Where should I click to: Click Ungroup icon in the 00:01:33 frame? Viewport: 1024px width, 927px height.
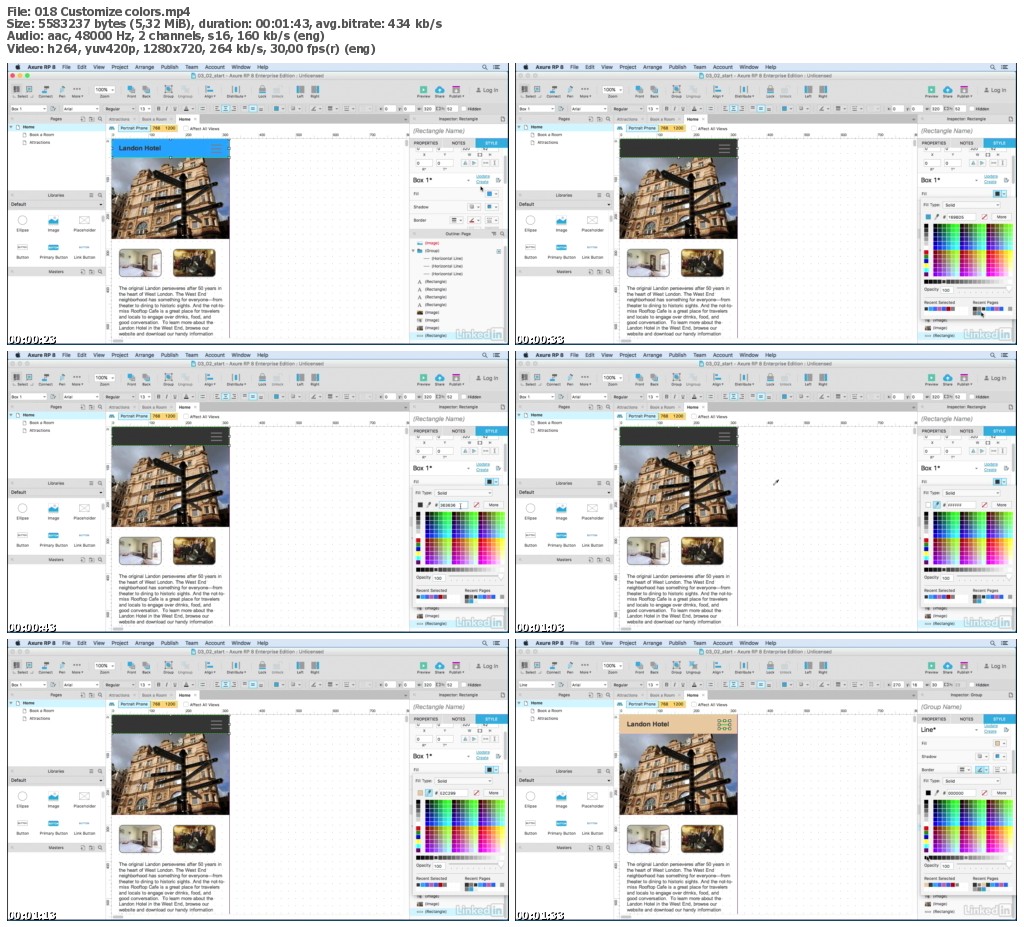coord(694,666)
